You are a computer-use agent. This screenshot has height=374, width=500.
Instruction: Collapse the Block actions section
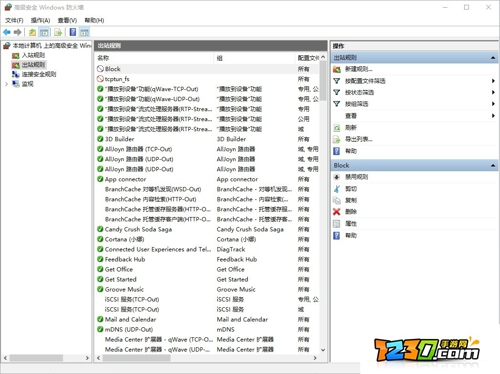[493, 165]
